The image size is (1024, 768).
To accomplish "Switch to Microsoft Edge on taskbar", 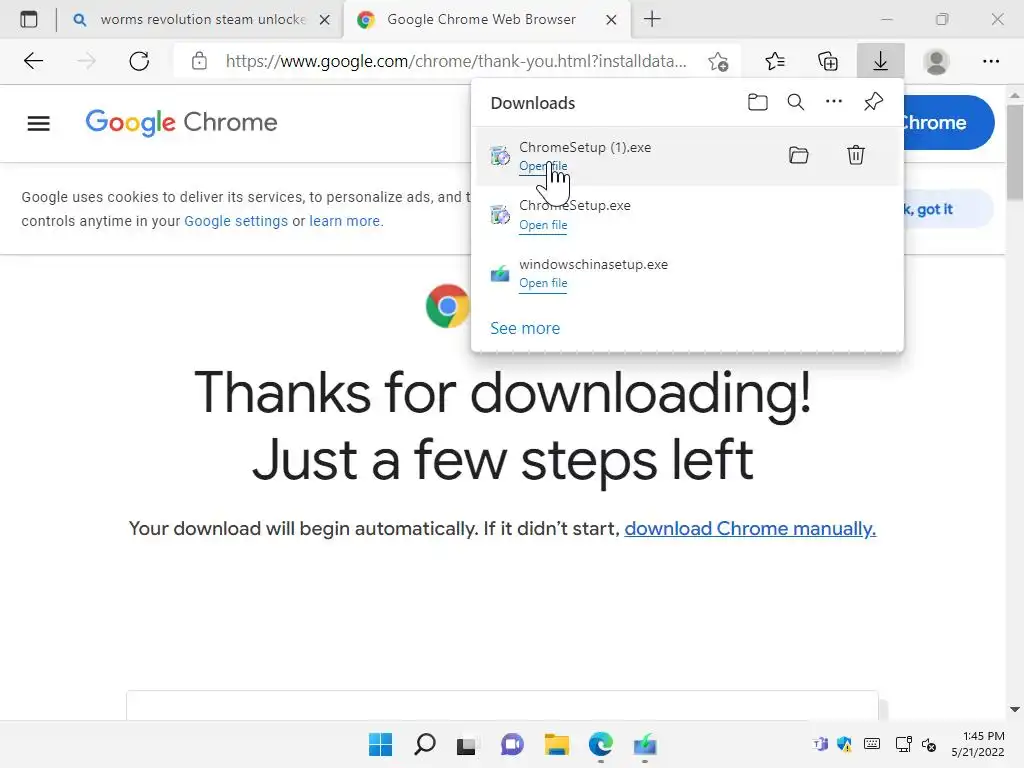I will pos(600,744).
